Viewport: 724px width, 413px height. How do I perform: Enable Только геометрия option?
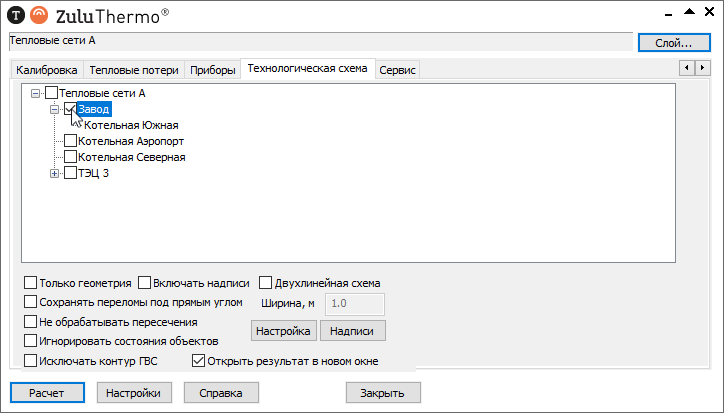(x=30, y=283)
